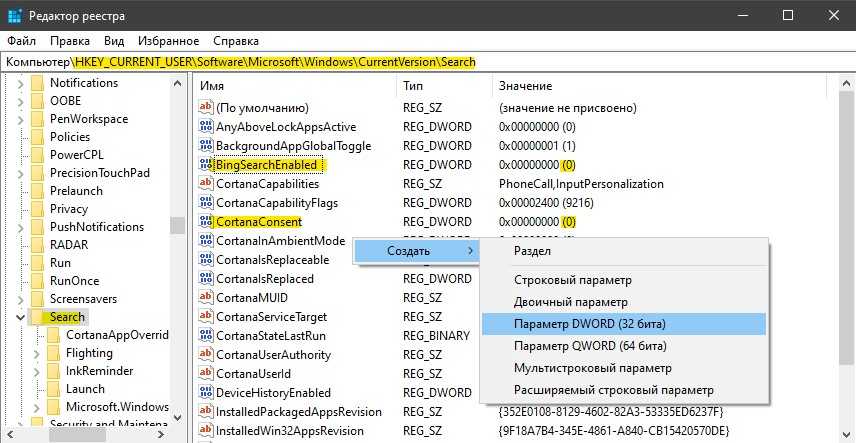The image size is (856, 443).
Task: Select Строковый параметр from submenu
Action: pyautogui.click(x=572, y=280)
